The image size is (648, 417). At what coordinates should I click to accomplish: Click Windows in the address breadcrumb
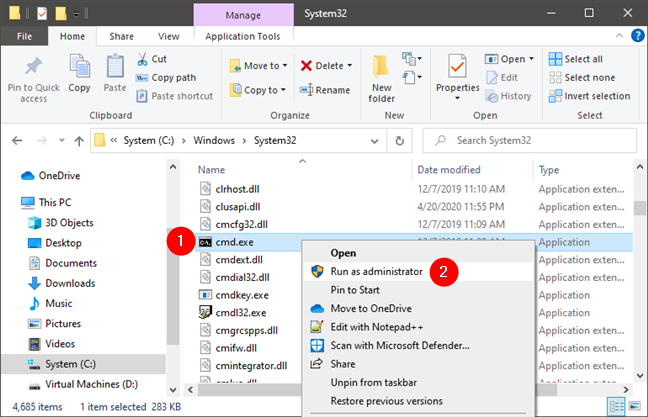[214, 141]
